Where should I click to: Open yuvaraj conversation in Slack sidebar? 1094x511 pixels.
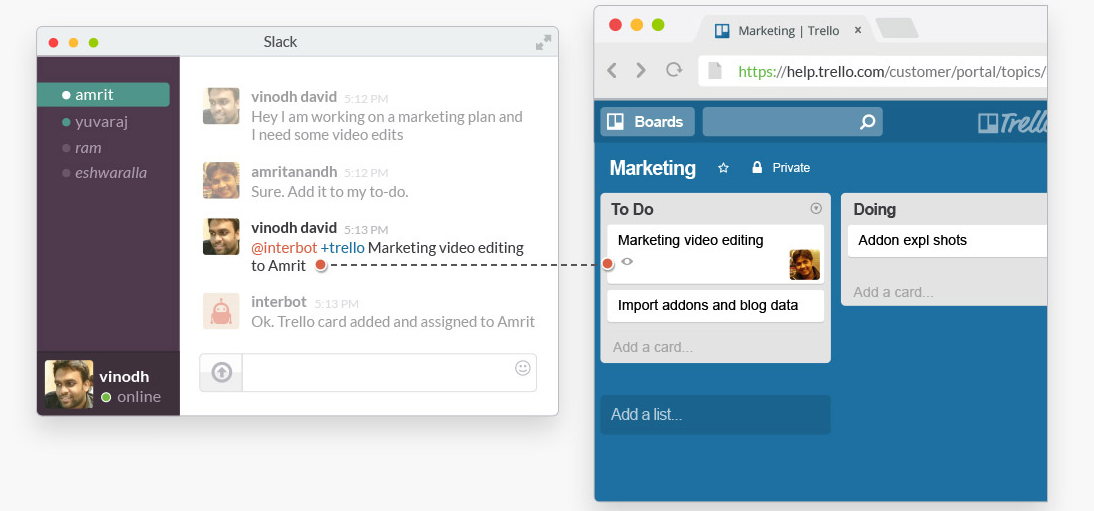[x=103, y=122]
